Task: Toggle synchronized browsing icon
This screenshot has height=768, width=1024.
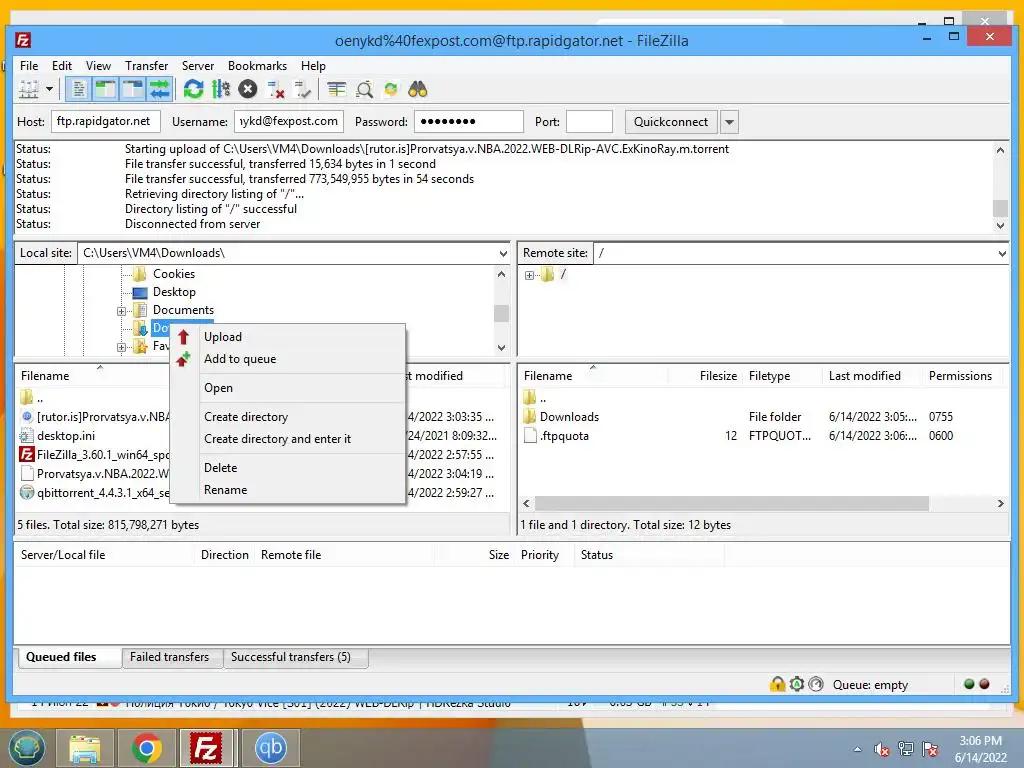Action: 391,89
